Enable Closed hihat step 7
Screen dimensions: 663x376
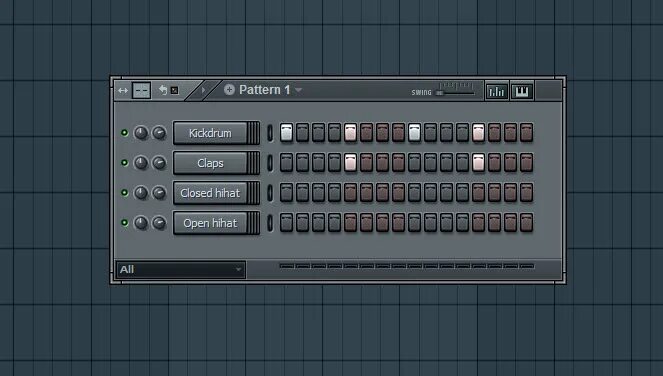[382, 192]
